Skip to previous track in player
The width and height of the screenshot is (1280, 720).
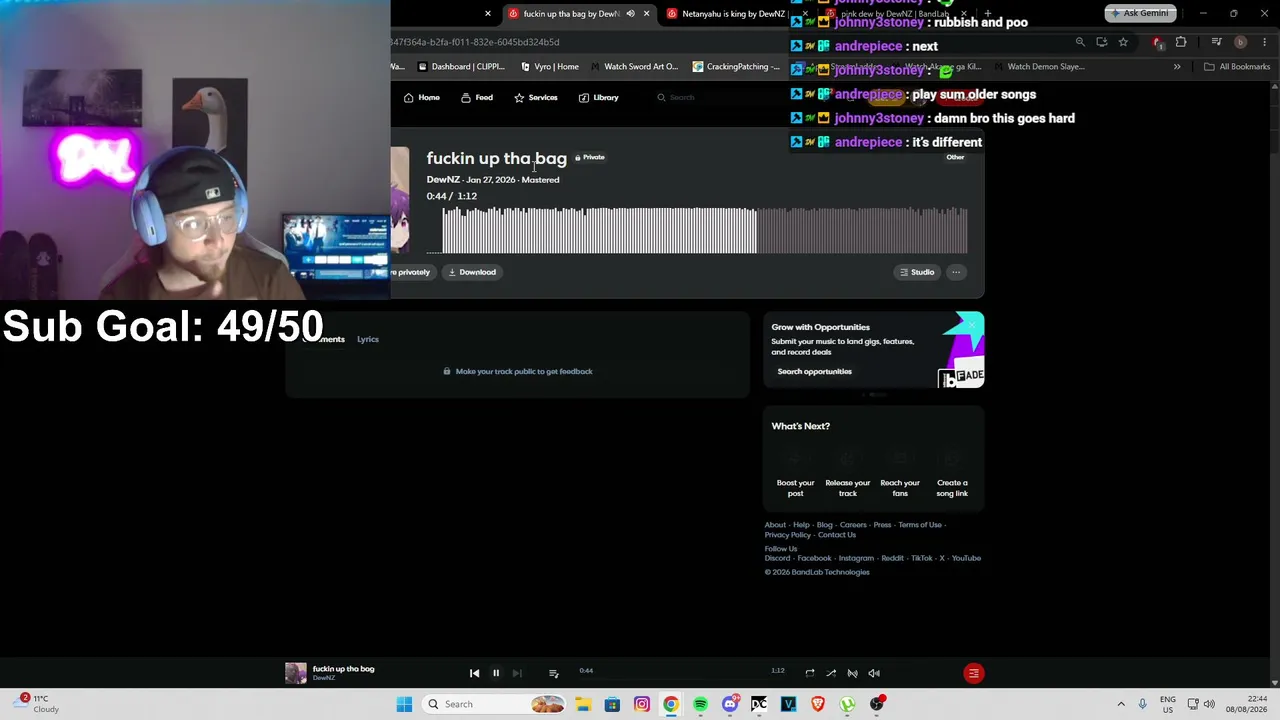click(x=475, y=673)
